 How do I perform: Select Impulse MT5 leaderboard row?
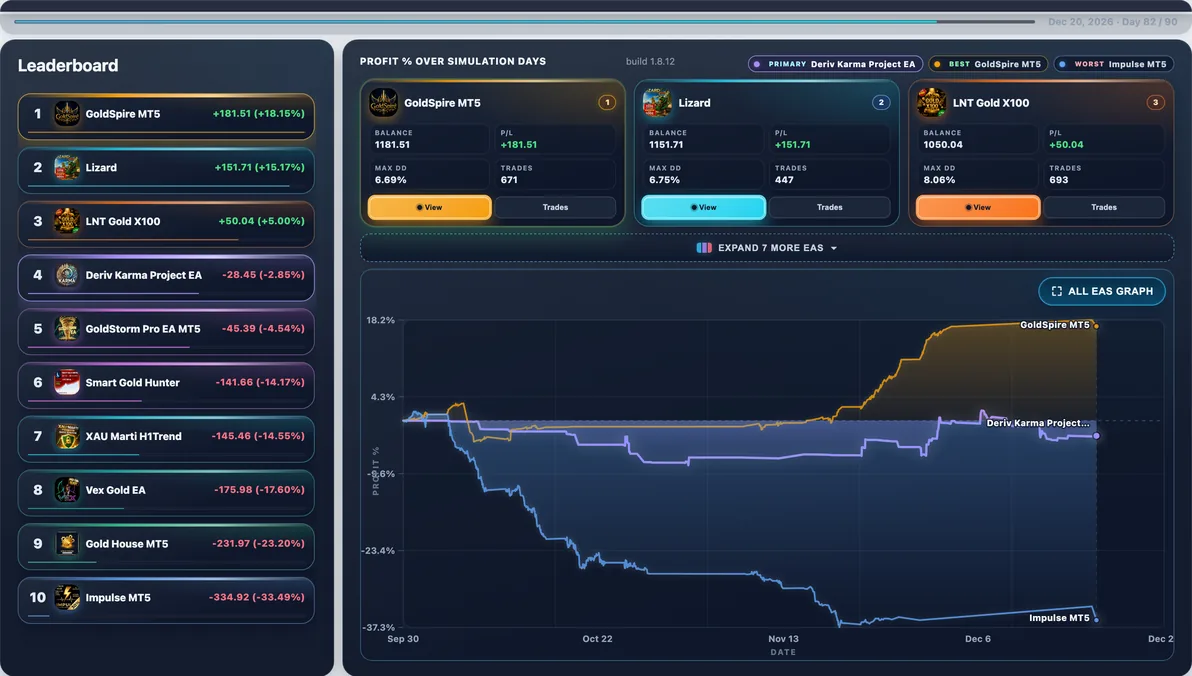point(166,601)
